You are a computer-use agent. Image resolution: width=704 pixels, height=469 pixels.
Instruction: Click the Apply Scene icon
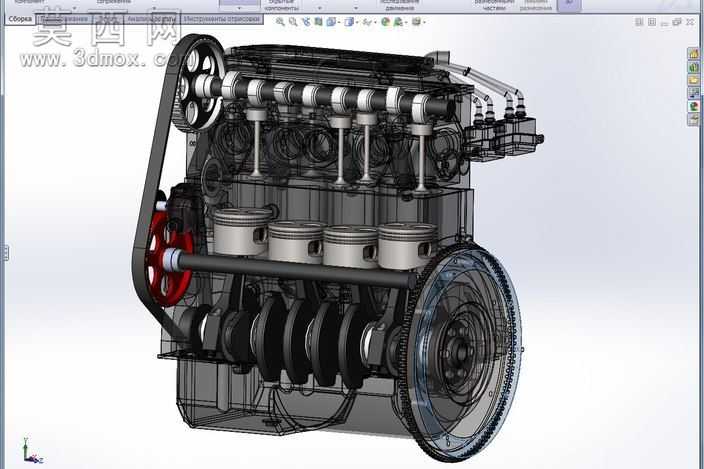click(x=398, y=22)
